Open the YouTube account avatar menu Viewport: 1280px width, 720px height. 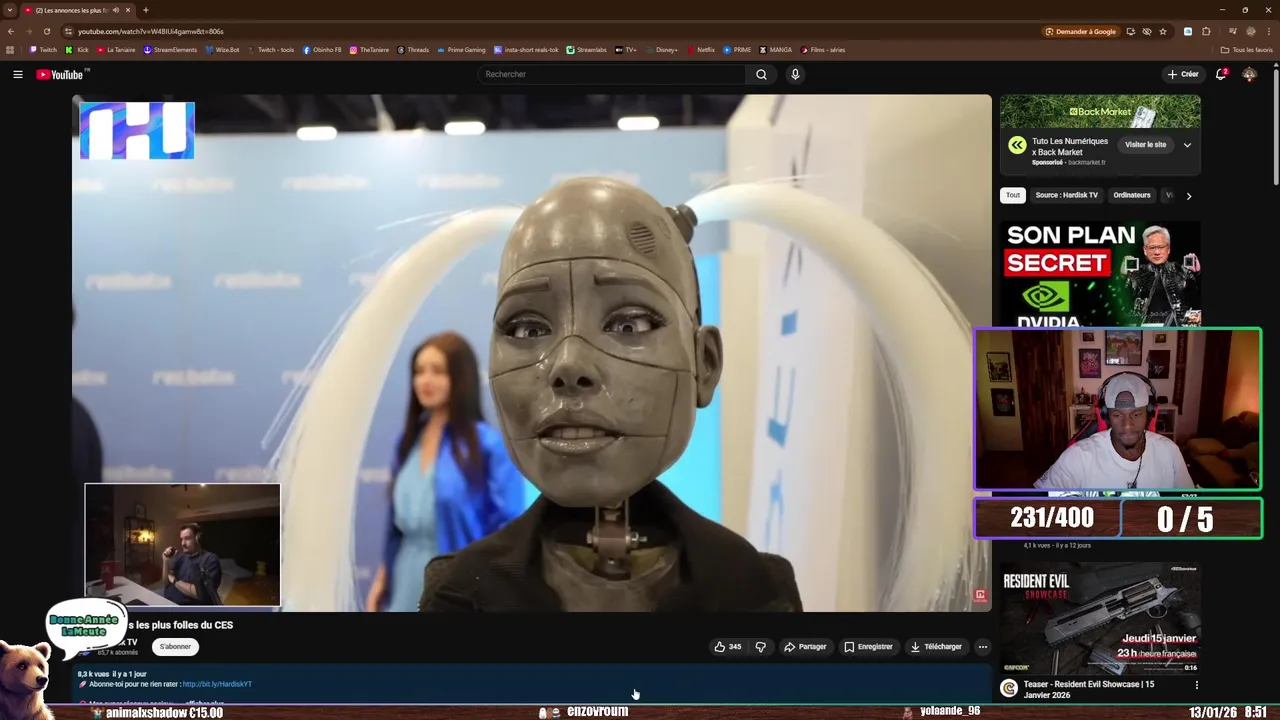[1249, 74]
